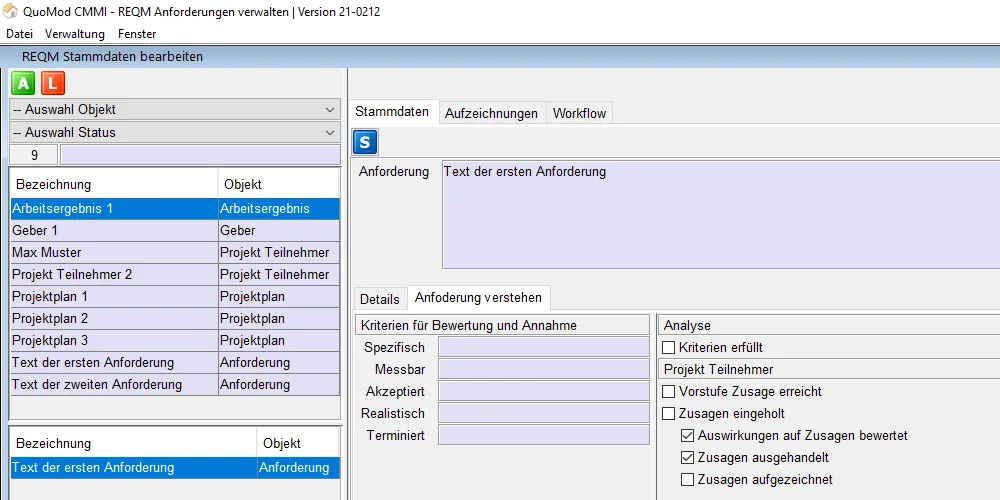Select the Arbeitsergebnis 1 row
The height and width of the screenshot is (500, 1000).
tap(175, 209)
